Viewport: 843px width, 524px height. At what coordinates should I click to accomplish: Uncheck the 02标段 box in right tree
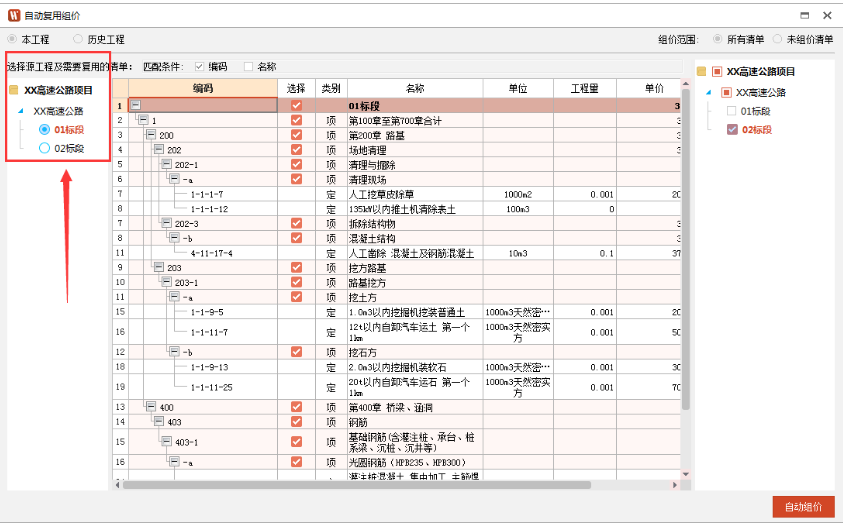click(732, 130)
